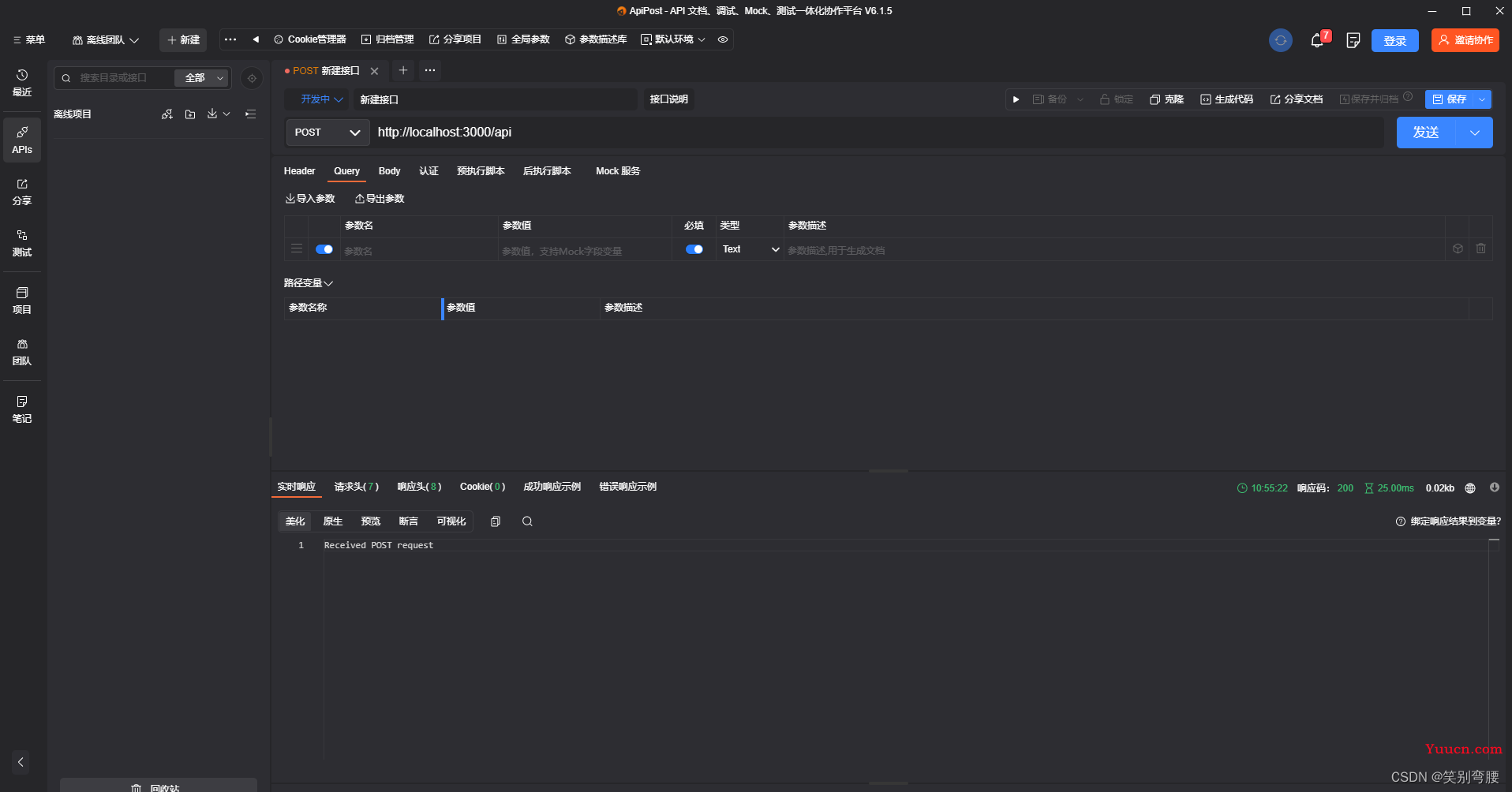The height and width of the screenshot is (792, 1512).
Task: Click the 登录 login button
Action: coord(1394,40)
